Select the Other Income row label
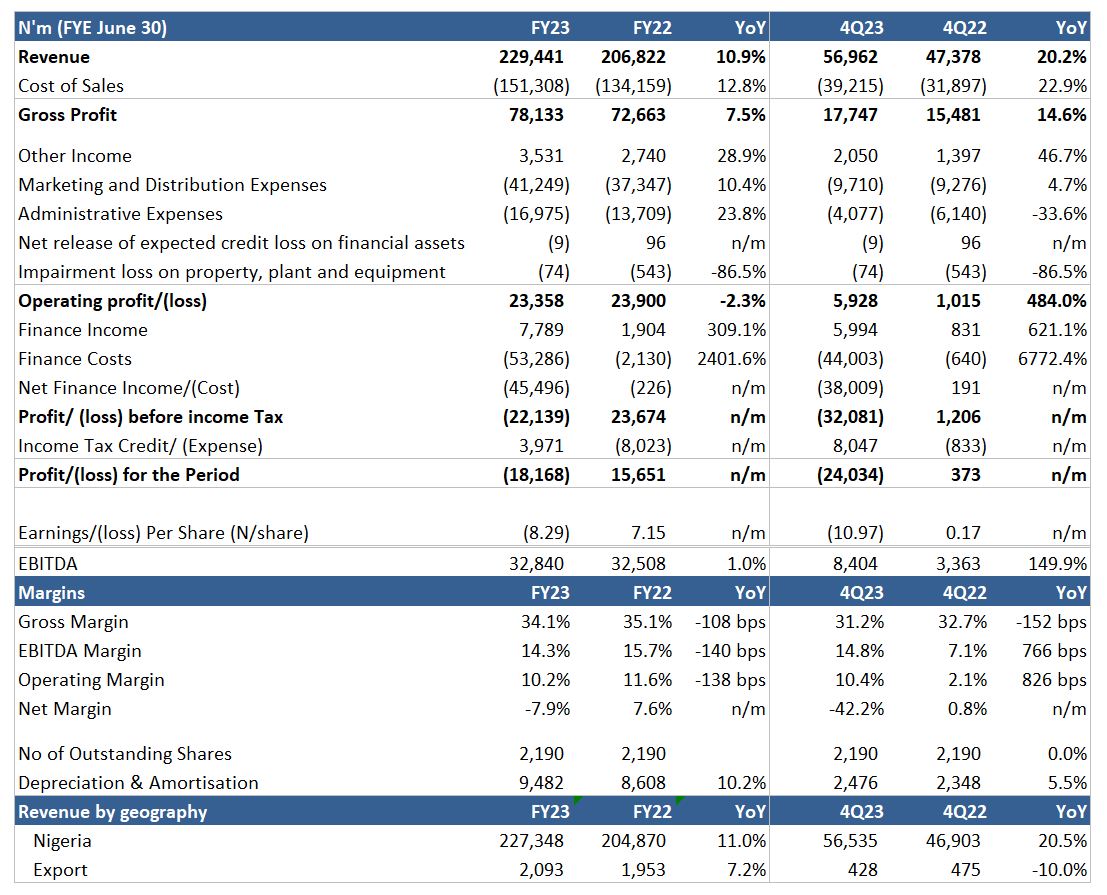This screenshot has height=895, width=1107. point(75,156)
